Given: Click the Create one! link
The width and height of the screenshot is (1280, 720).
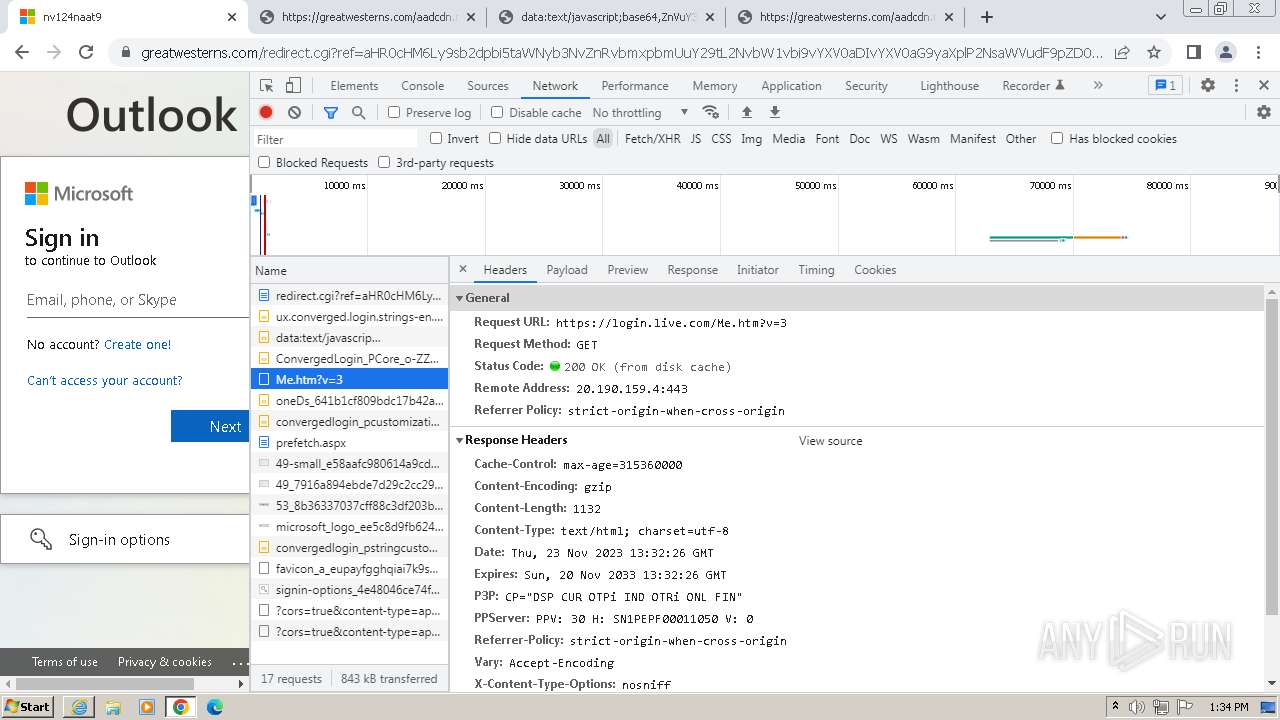Looking at the screenshot, I should [137, 344].
